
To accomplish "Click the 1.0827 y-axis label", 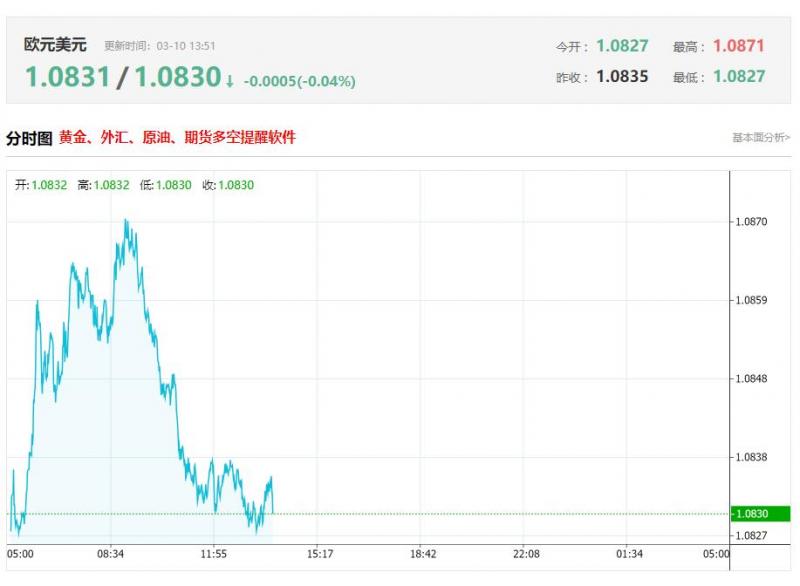I will pos(751,536).
